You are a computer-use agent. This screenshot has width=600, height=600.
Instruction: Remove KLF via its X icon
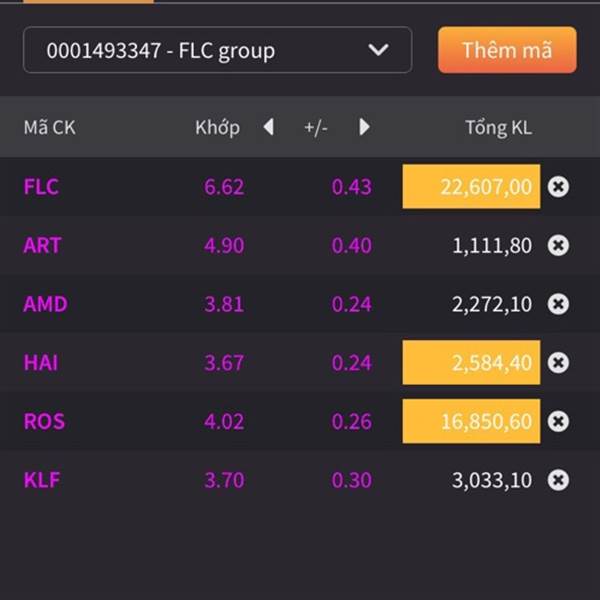click(x=558, y=480)
